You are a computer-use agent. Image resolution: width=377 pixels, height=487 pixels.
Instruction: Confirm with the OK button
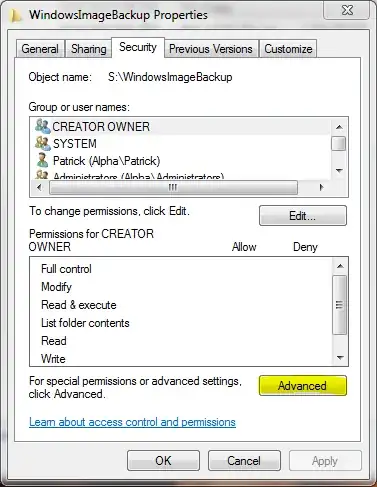[163, 461]
